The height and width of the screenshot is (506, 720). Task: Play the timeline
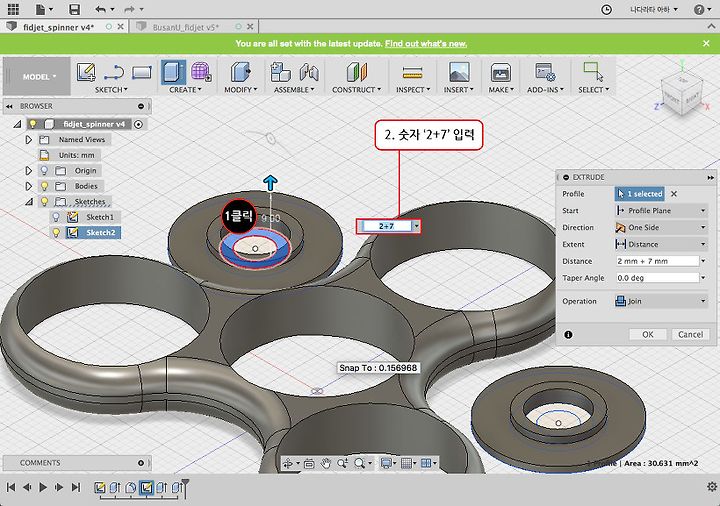(x=43, y=487)
